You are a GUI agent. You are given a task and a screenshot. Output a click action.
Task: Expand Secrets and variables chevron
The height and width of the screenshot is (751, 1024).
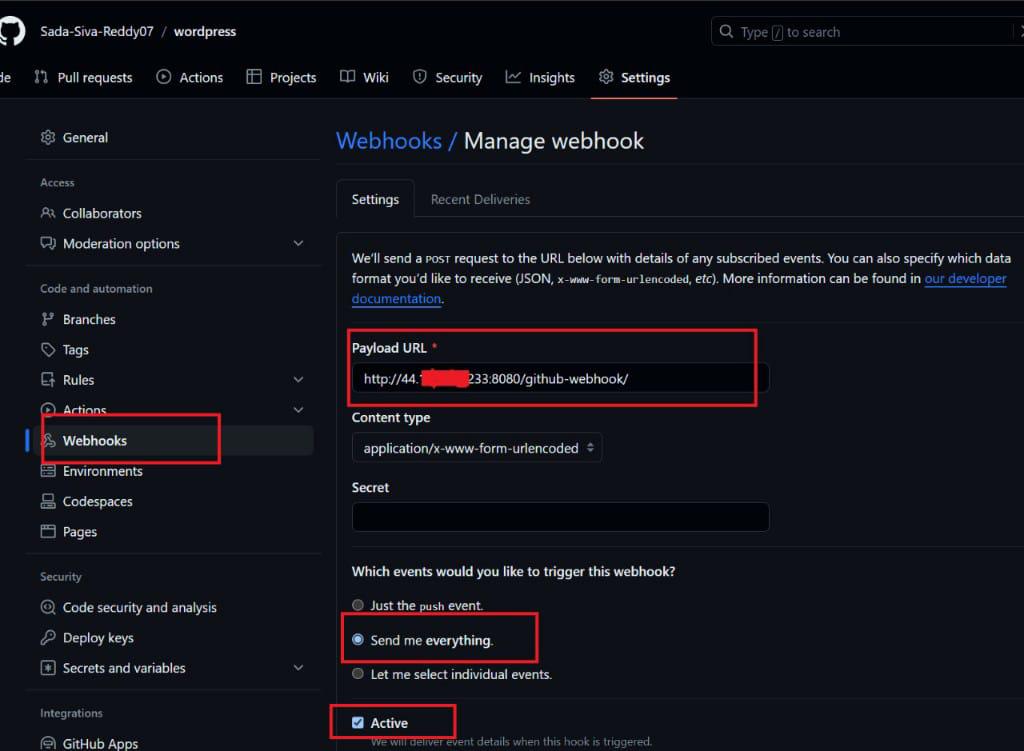pyautogui.click(x=298, y=667)
